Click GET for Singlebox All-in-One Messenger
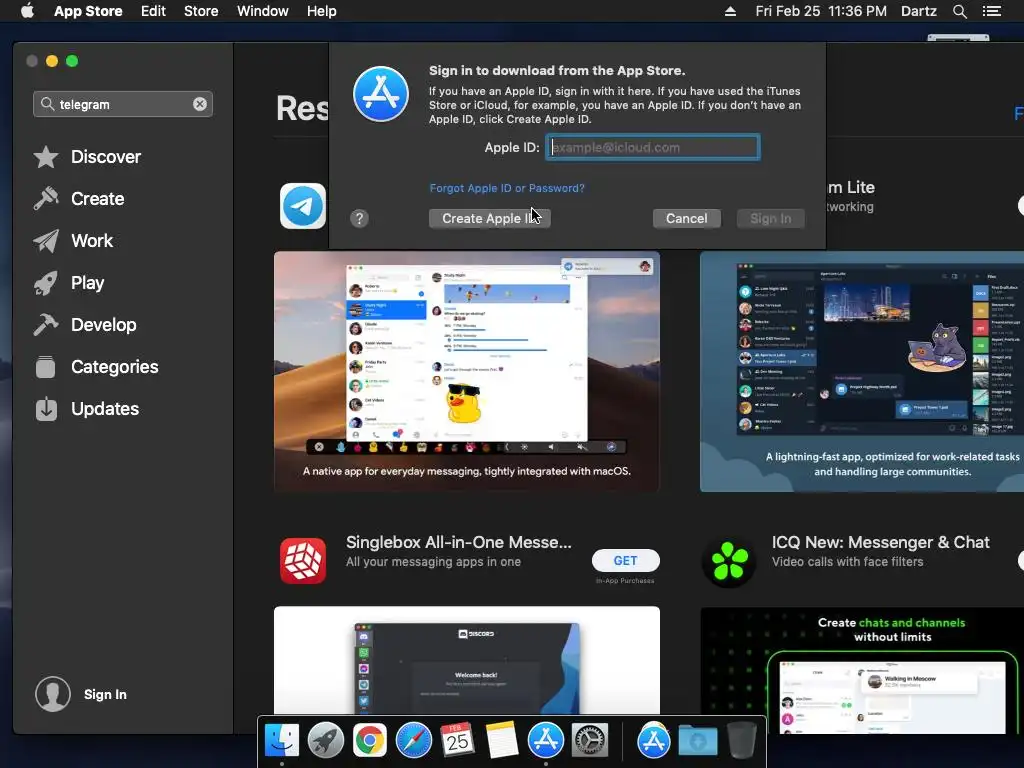 pyautogui.click(x=626, y=560)
